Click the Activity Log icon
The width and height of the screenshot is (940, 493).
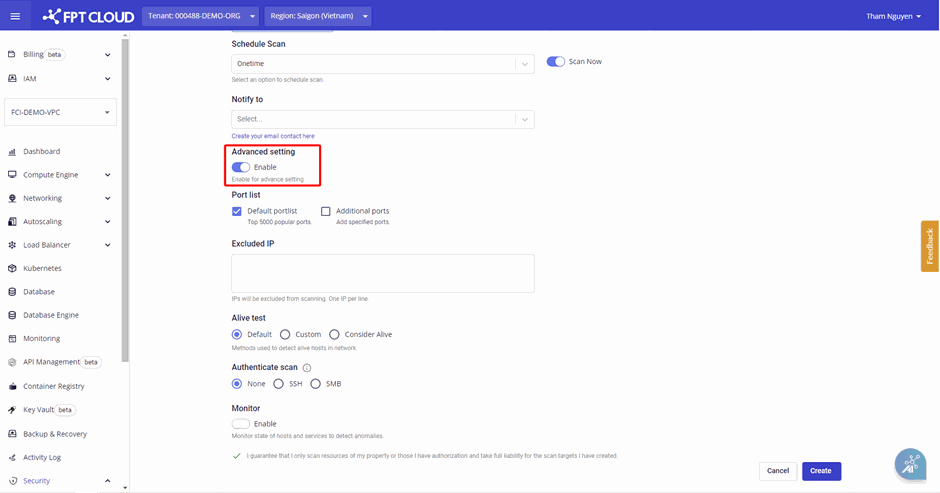click(x=11, y=458)
